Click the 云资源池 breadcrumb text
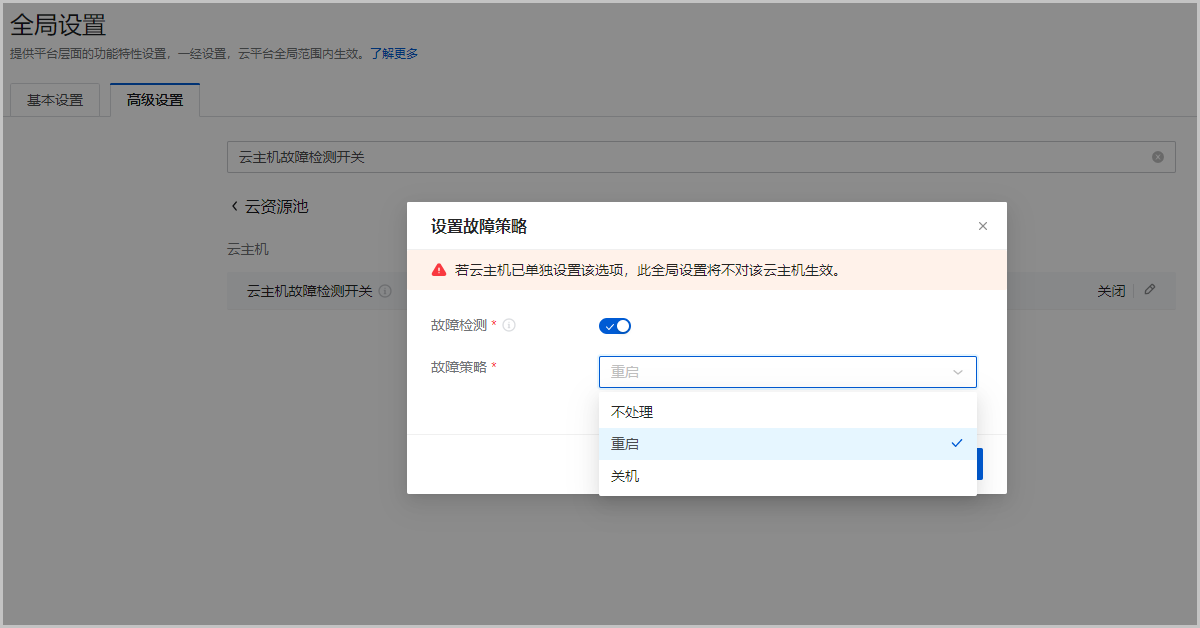The image size is (1200, 628). [x=277, y=206]
